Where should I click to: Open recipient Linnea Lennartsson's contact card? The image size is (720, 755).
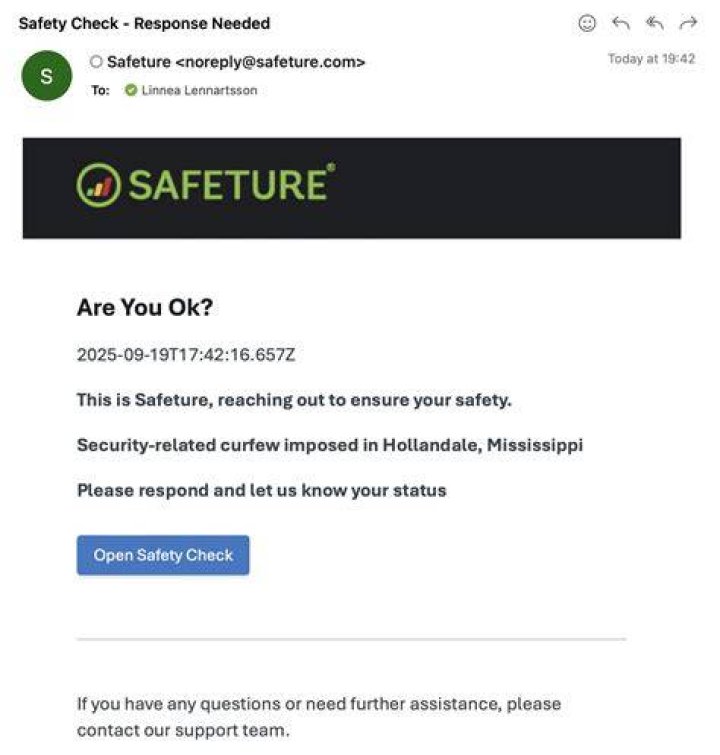[199, 90]
